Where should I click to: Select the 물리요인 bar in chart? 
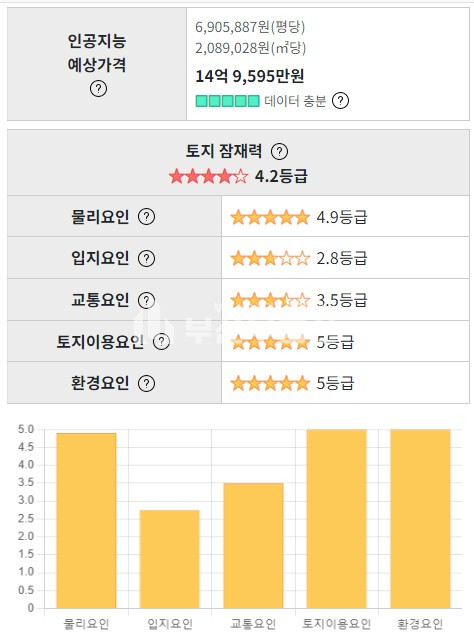(86, 520)
